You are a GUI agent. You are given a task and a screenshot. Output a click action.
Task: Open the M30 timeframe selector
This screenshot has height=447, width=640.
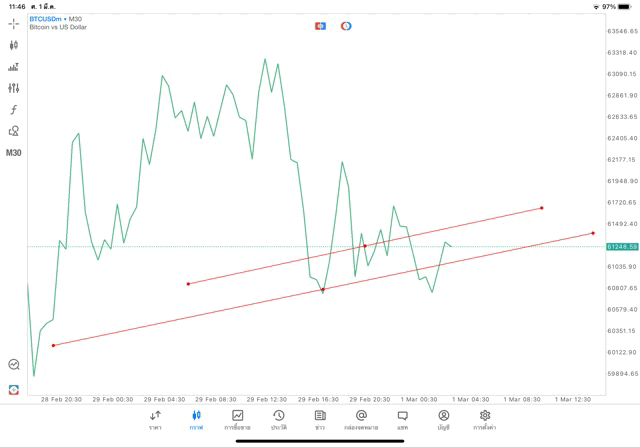(x=13, y=153)
